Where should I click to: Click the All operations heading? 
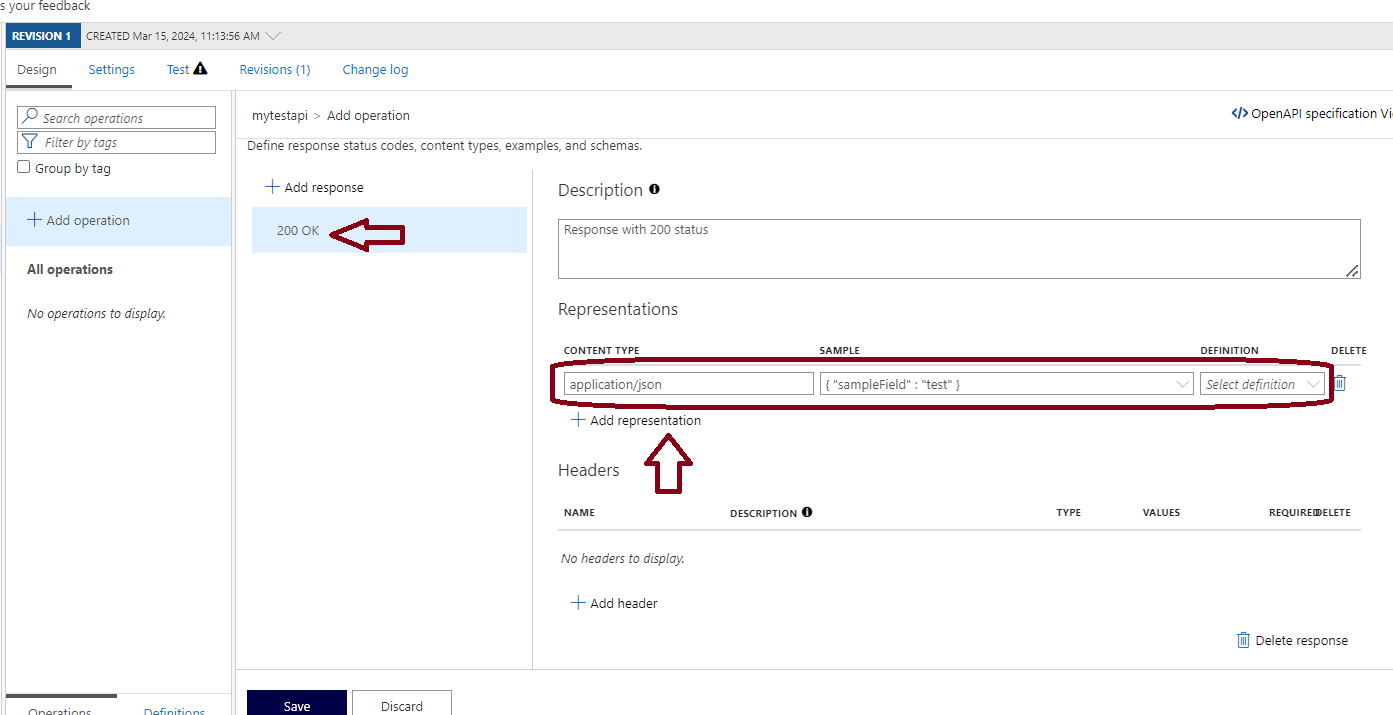coord(70,269)
